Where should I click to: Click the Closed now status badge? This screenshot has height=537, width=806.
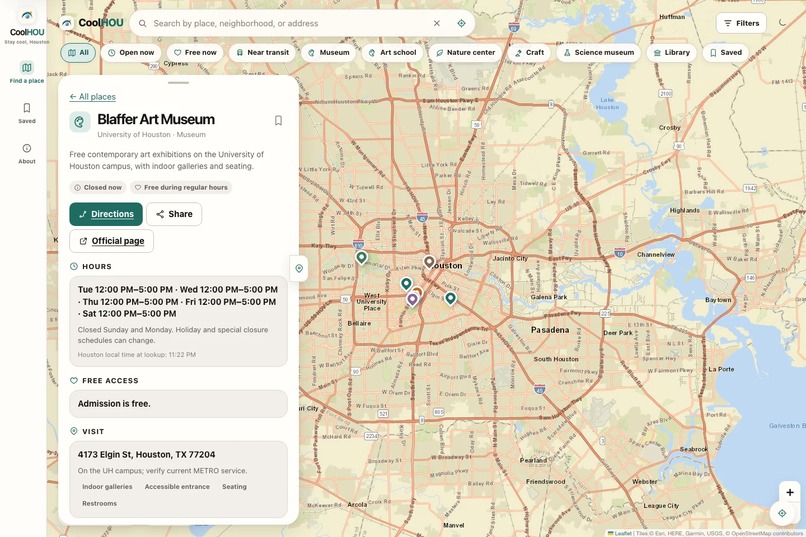click(x=98, y=188)
